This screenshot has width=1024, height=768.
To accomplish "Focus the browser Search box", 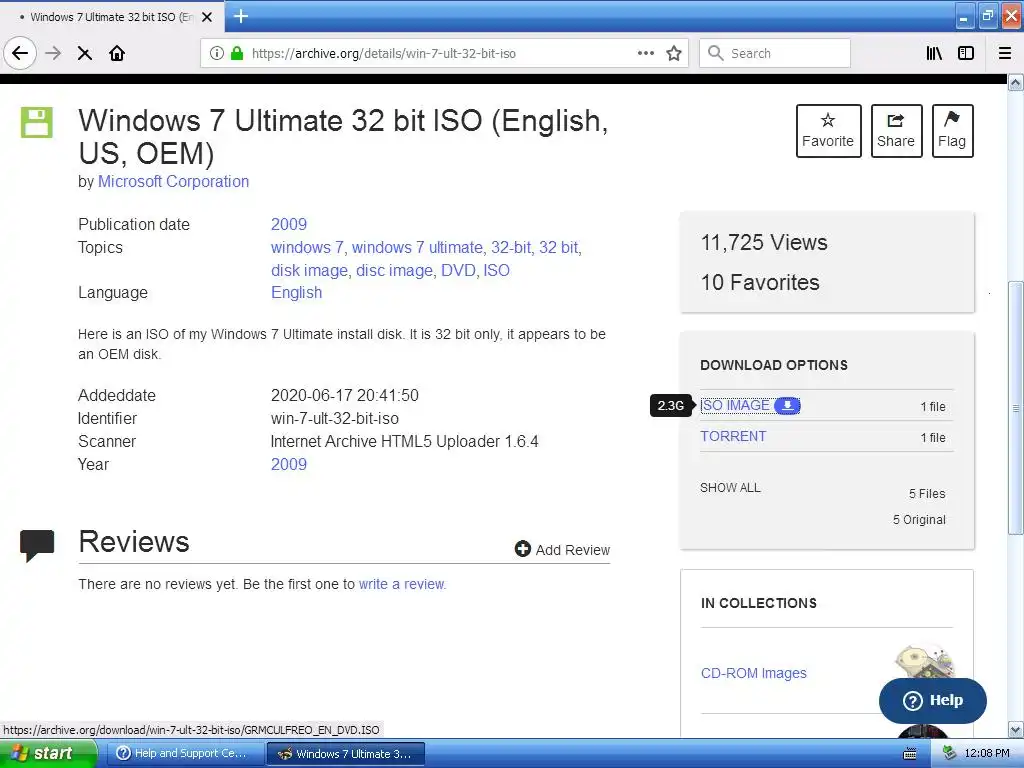I will pos(775,53).
